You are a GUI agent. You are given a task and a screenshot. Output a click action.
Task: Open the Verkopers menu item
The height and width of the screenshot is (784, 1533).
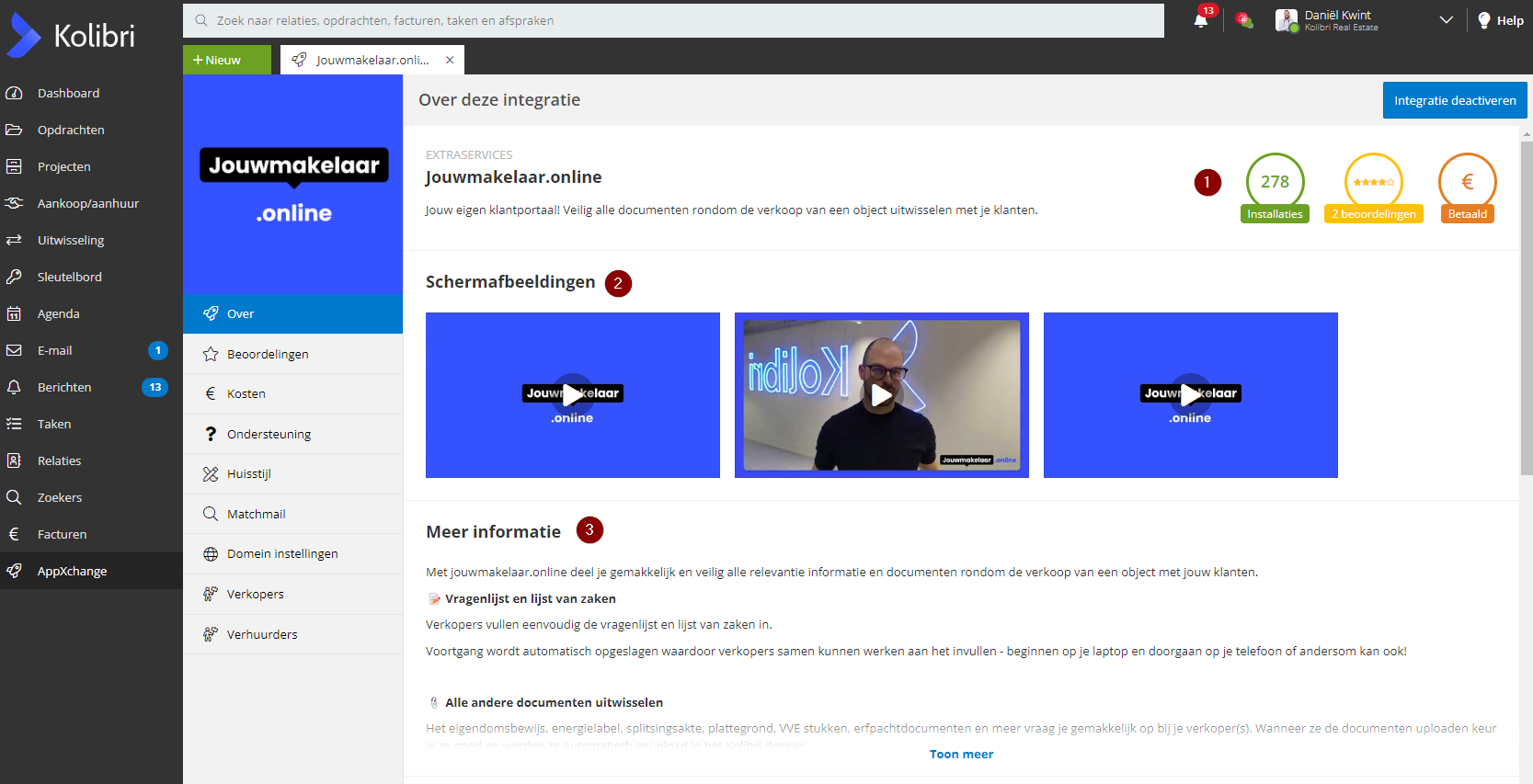pos(292,594)
